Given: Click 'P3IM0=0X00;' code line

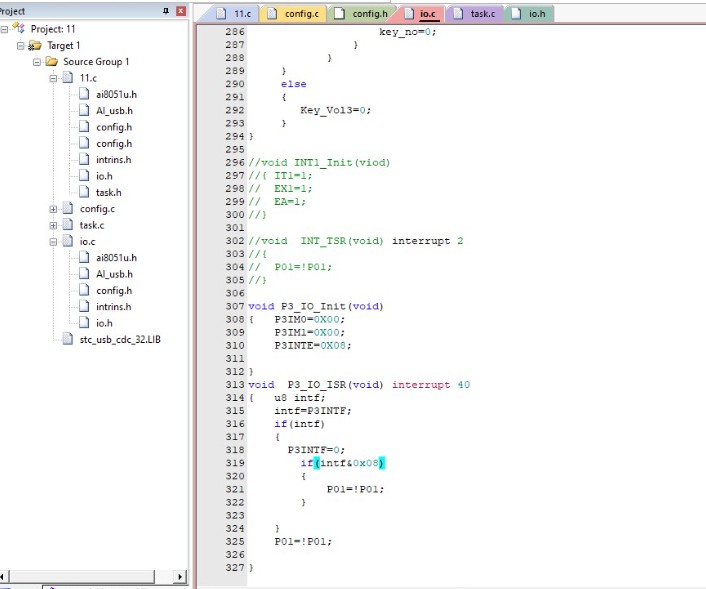Looking at the screenshot, I should 310,319.
